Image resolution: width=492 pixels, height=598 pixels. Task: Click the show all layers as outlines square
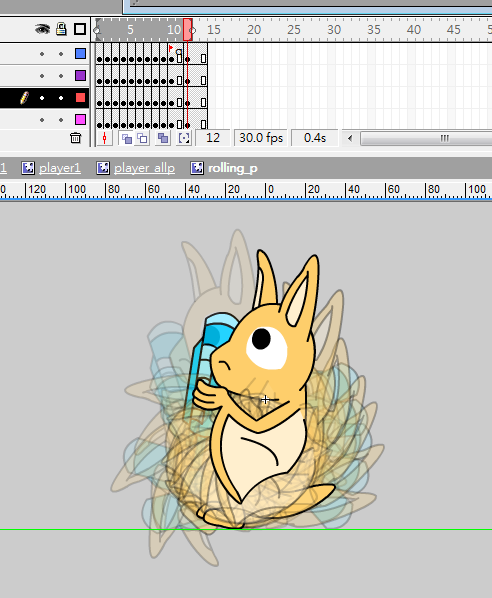tap(80, 29)
